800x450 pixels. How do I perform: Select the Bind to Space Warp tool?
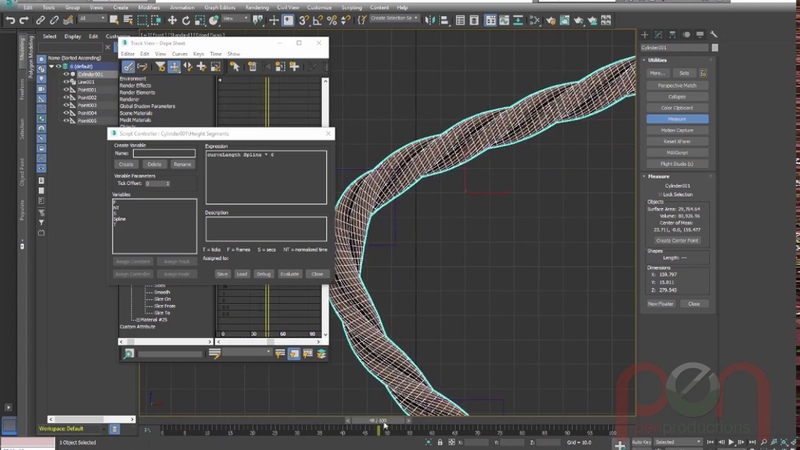tap(68, 20)
